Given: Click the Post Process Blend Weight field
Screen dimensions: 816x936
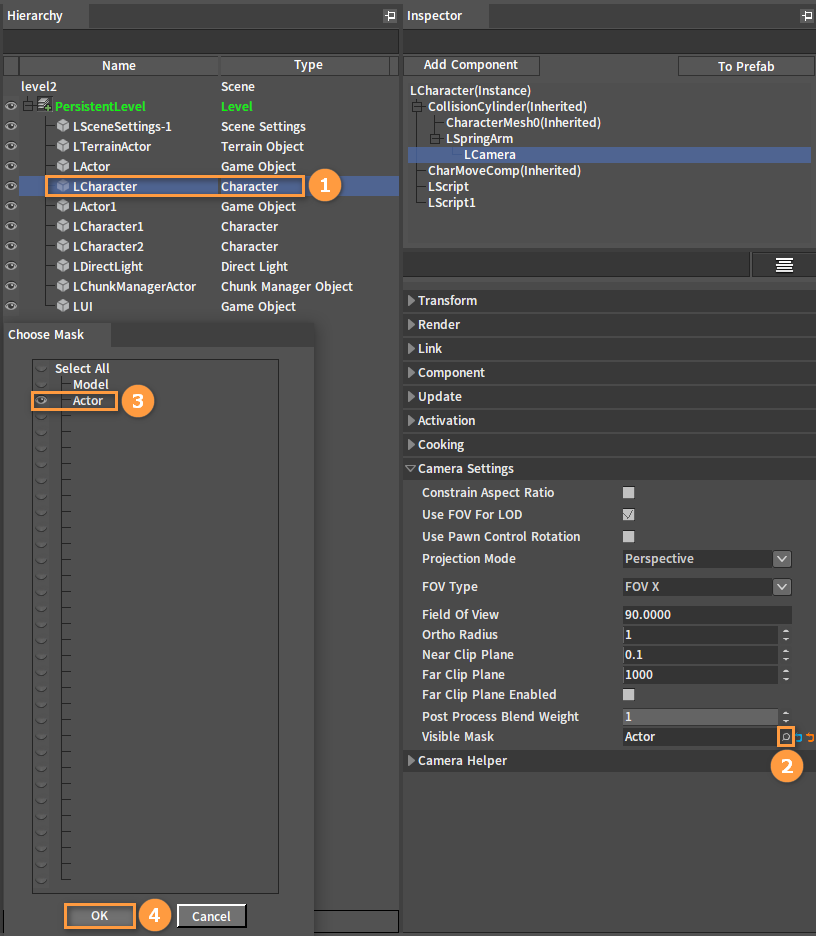Looking at the screenshot, I should pos(700,716).
